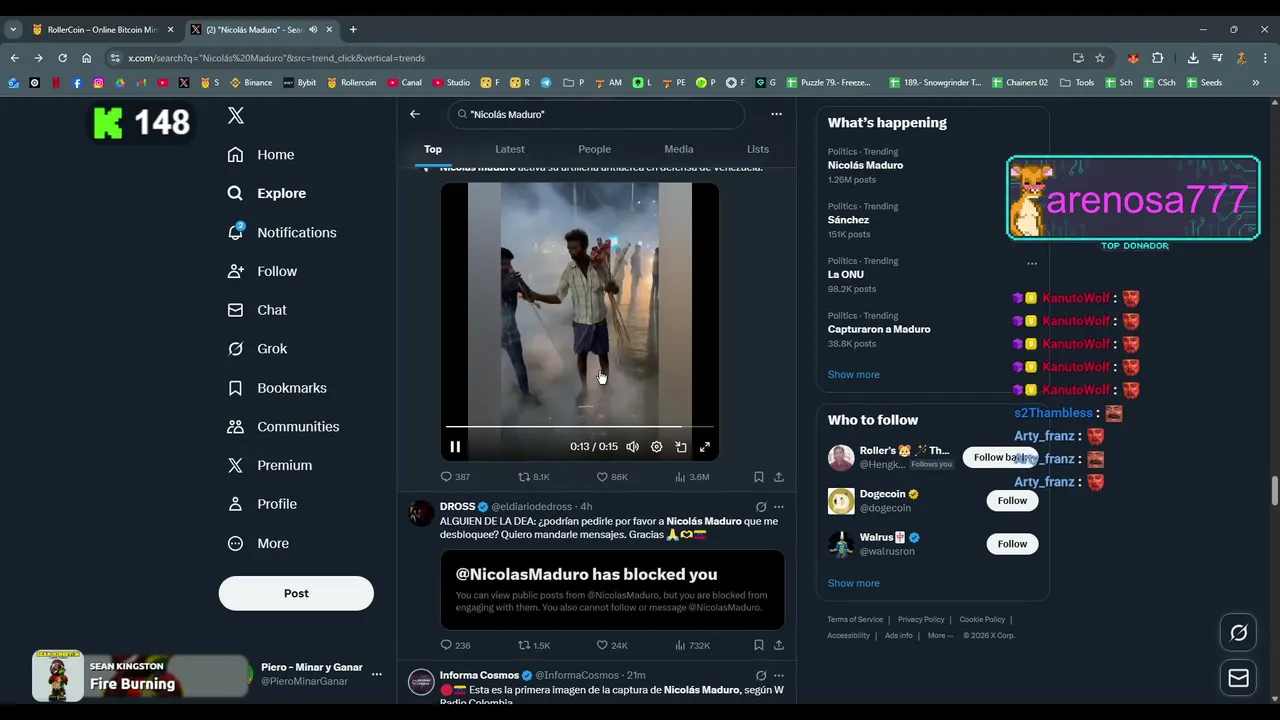Open three-dot menu on Informa Cosmos post
Viewport: 1280px width, 720px height.
[x=779, y=675]
